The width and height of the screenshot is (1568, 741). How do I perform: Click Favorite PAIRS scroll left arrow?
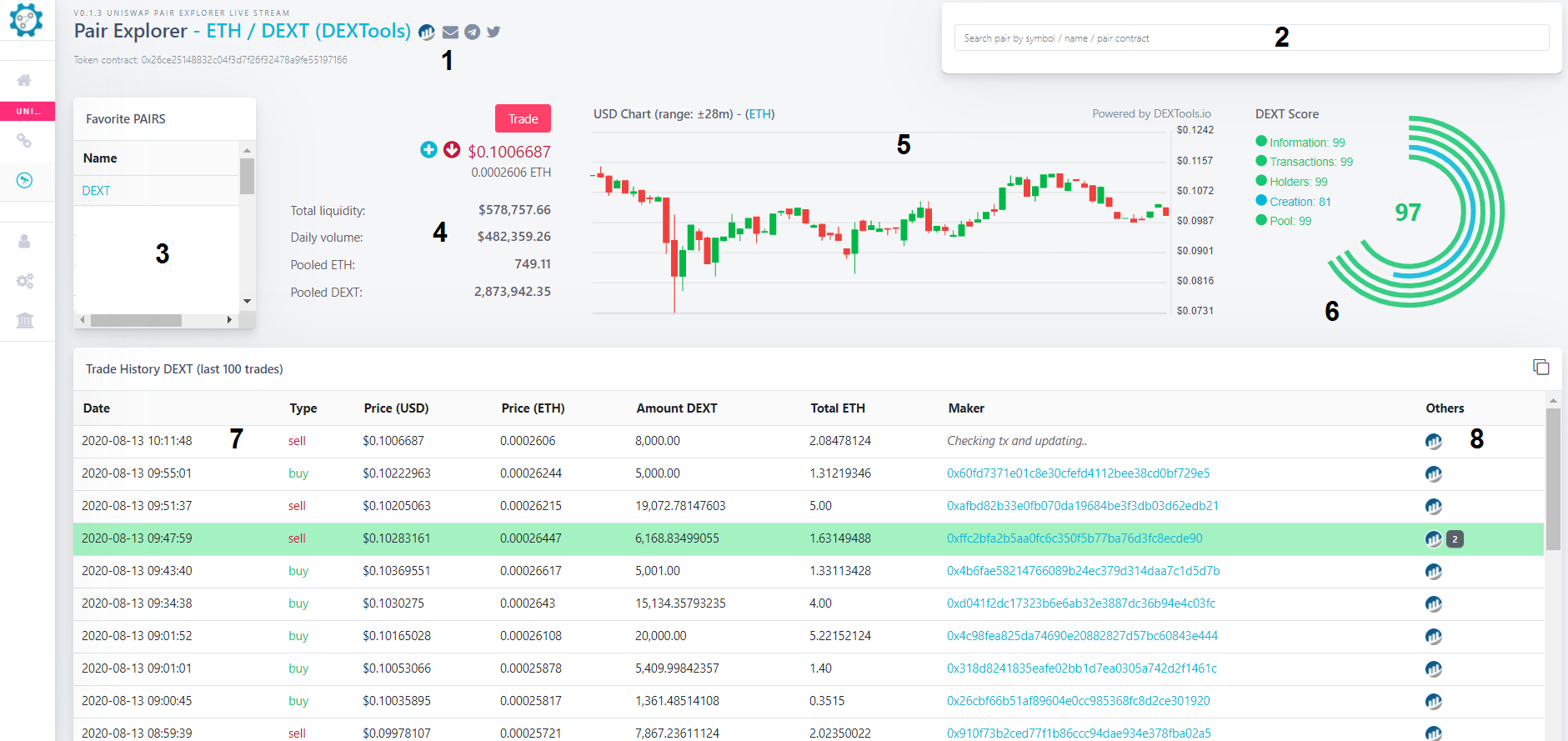[x=82, y=320]
